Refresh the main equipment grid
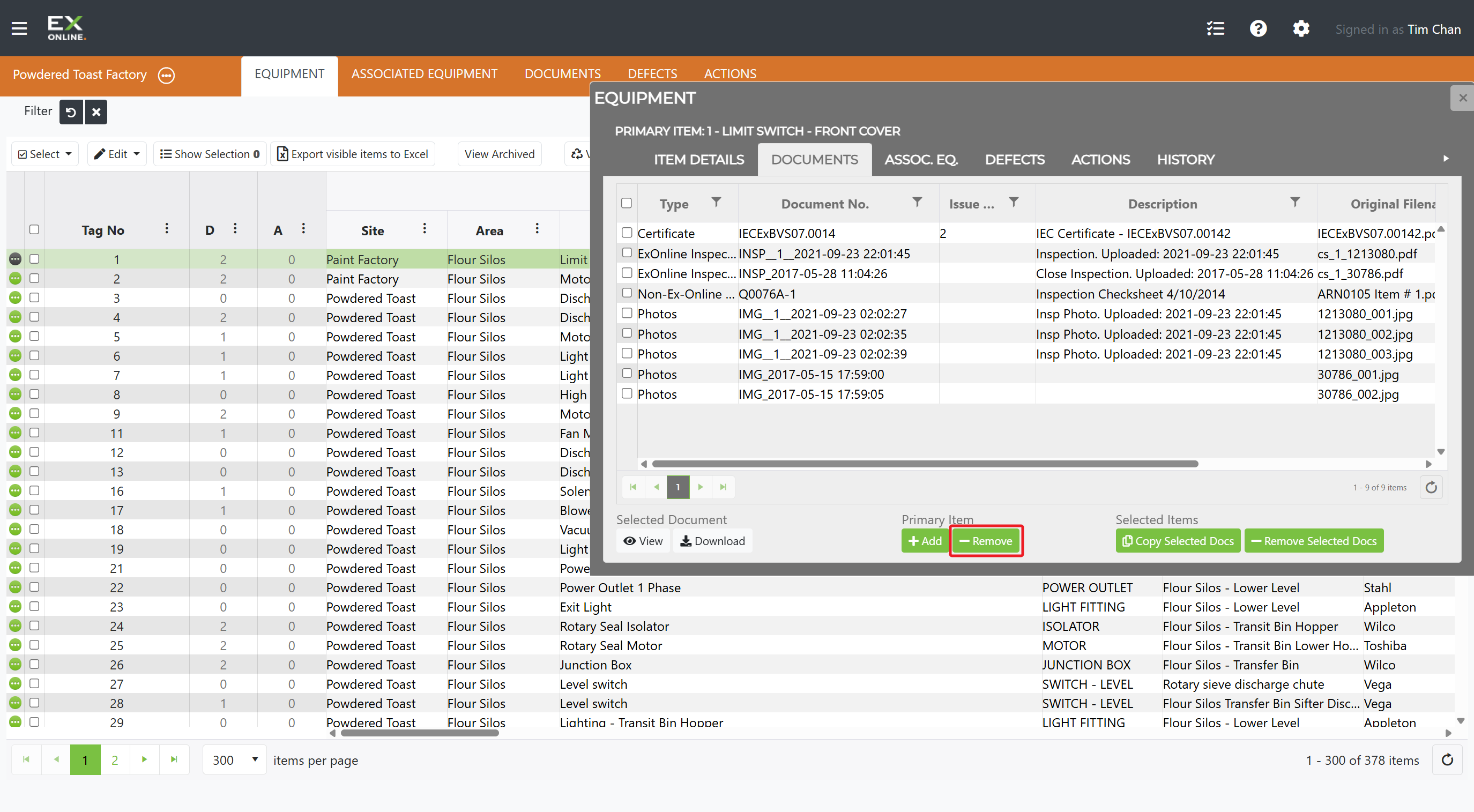This screenshot has width=1474, height=812. [x=1447, y=760]
